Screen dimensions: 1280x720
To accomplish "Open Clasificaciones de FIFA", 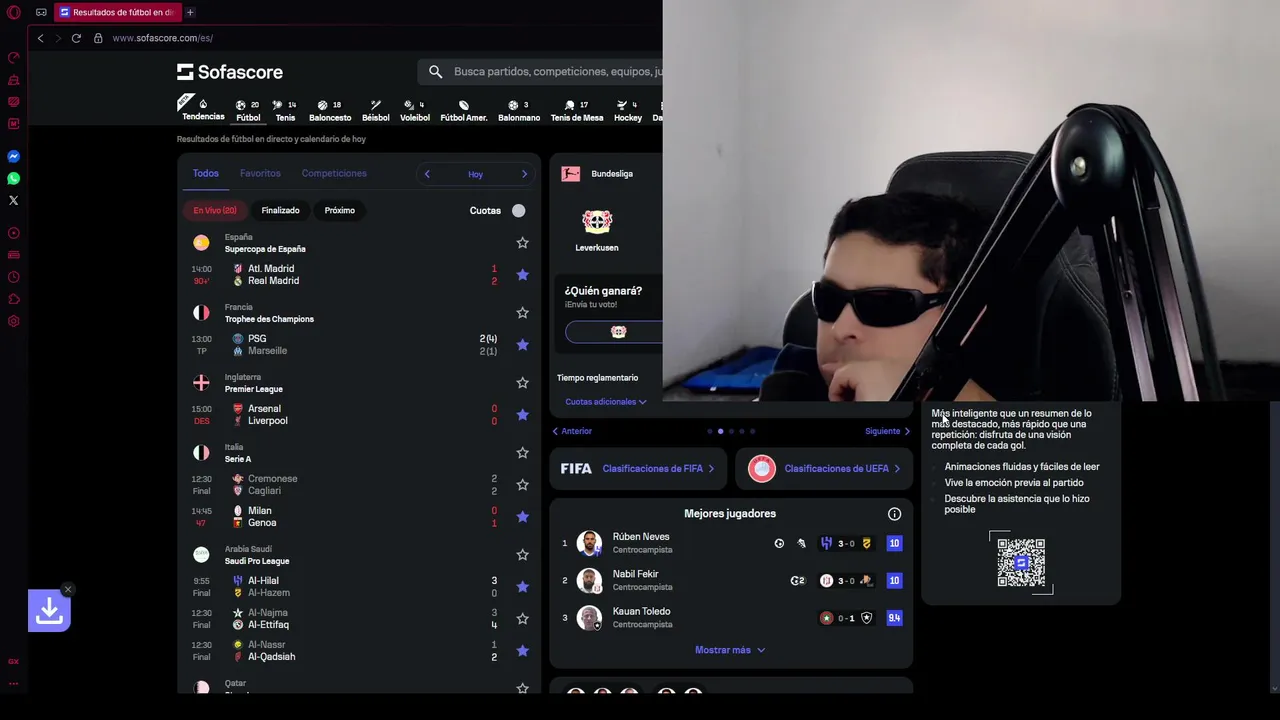I will (x=638, y=468).
